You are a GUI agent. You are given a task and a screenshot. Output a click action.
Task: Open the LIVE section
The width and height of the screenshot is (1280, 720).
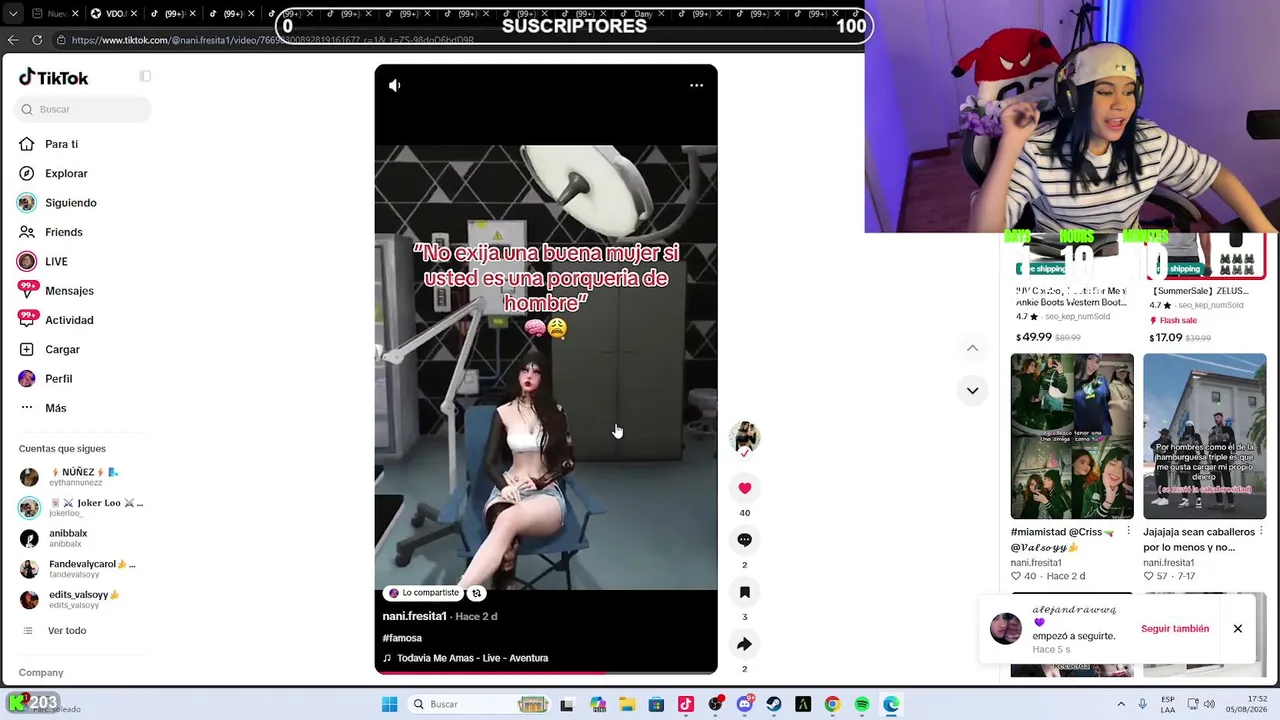[x=56, y=261]
